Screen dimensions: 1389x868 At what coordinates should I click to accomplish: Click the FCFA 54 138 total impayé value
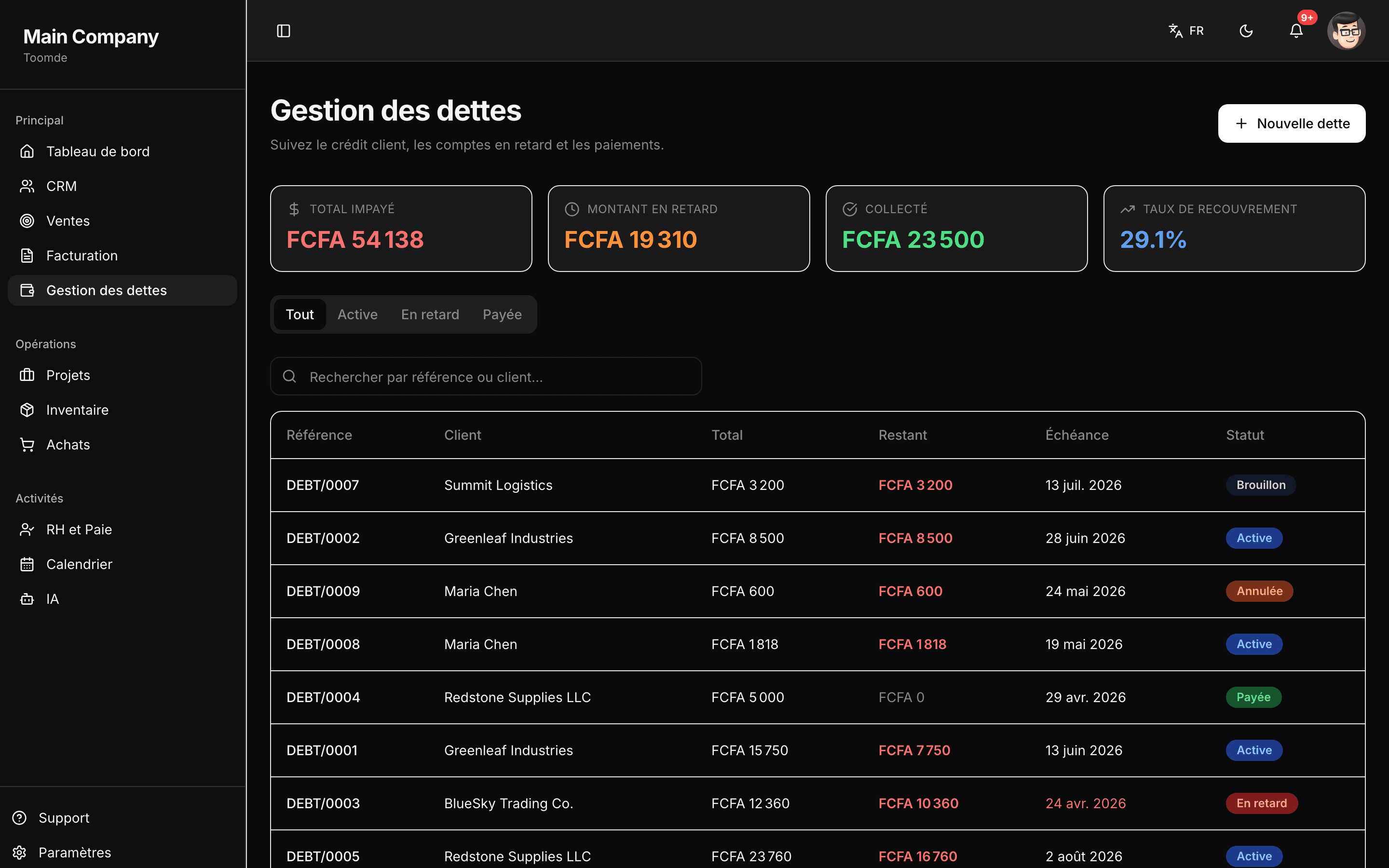tap(354, 240)
